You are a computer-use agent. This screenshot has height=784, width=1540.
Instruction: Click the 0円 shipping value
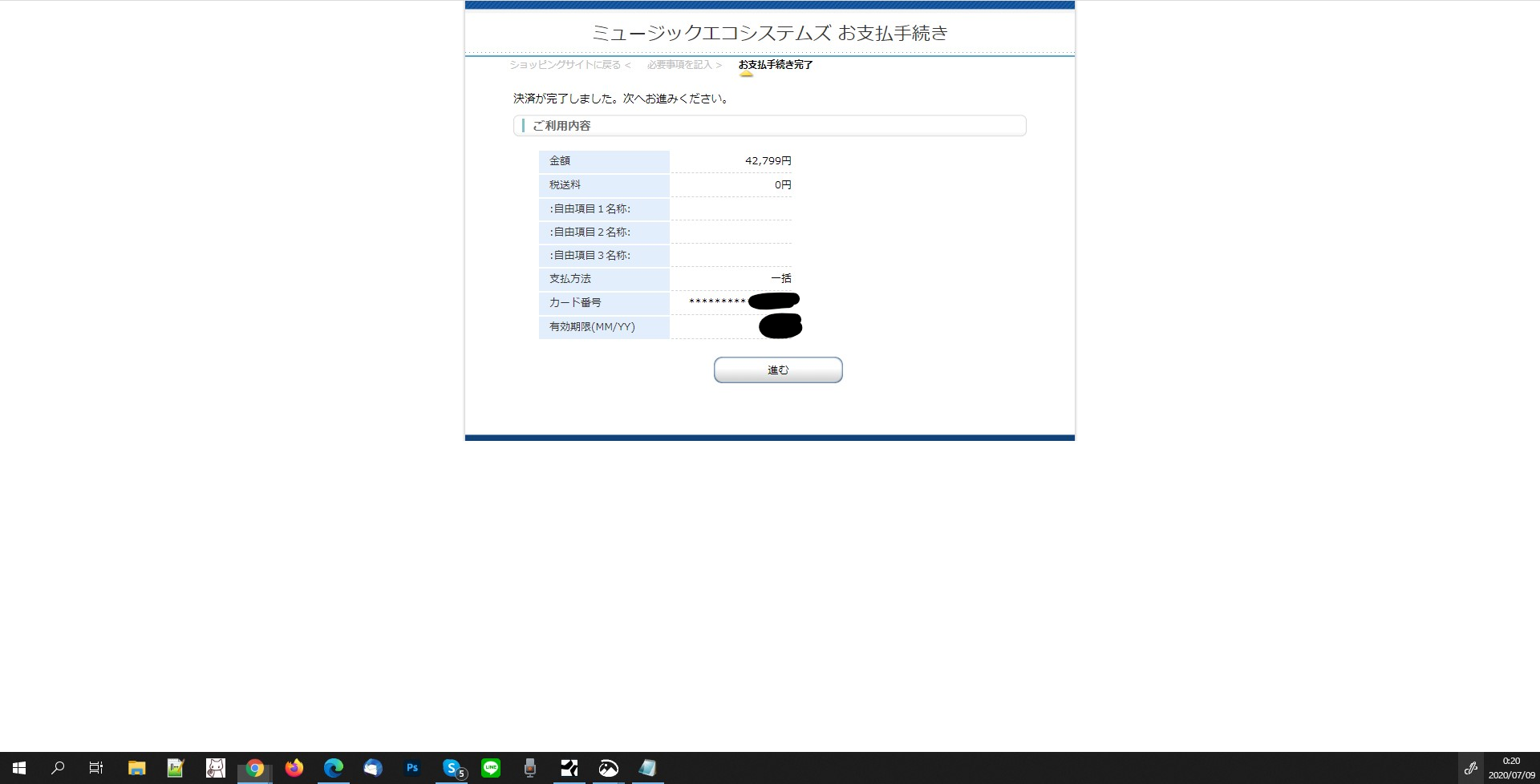pyautogui.click(x=783, y=185)
